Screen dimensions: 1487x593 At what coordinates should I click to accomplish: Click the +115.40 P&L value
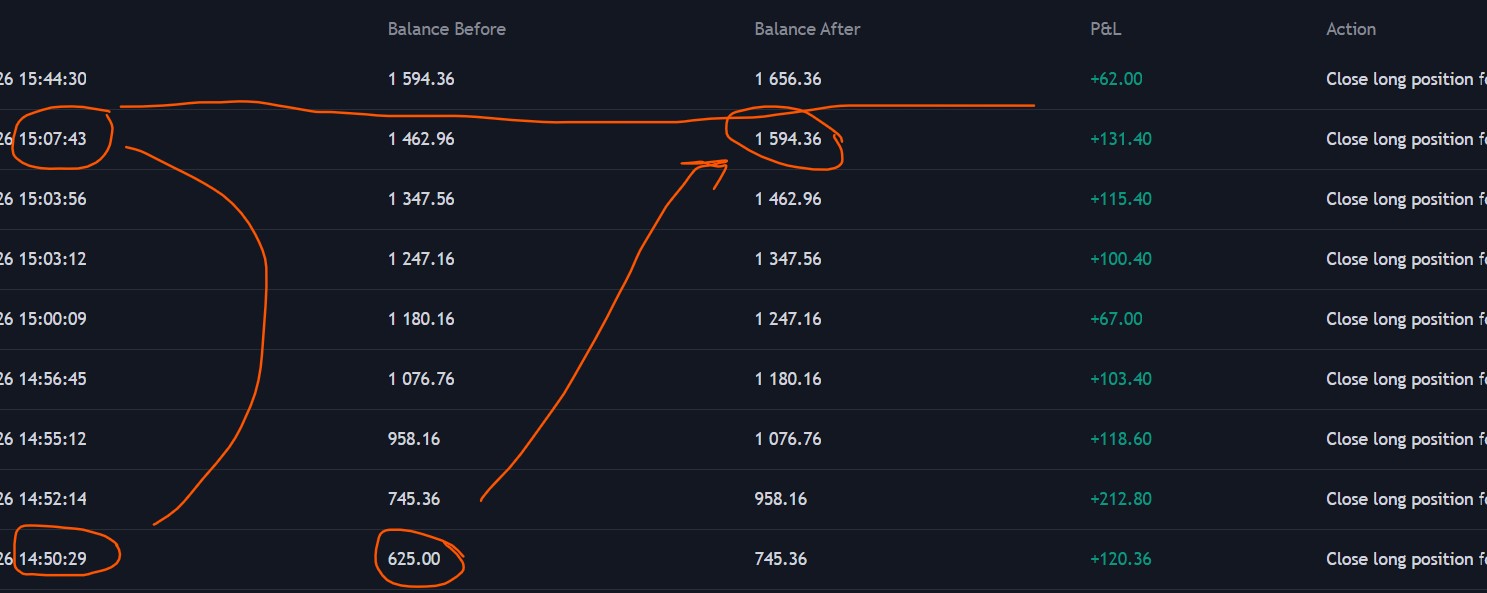tap(1120, 199)
